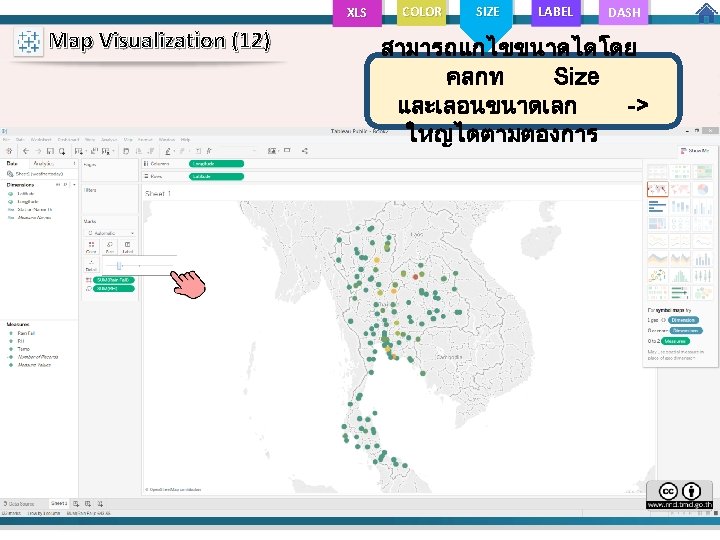This screenshot has height=540, width=720.
Task: Switch to the Analytics pane tab
Action: coord(43,163)
